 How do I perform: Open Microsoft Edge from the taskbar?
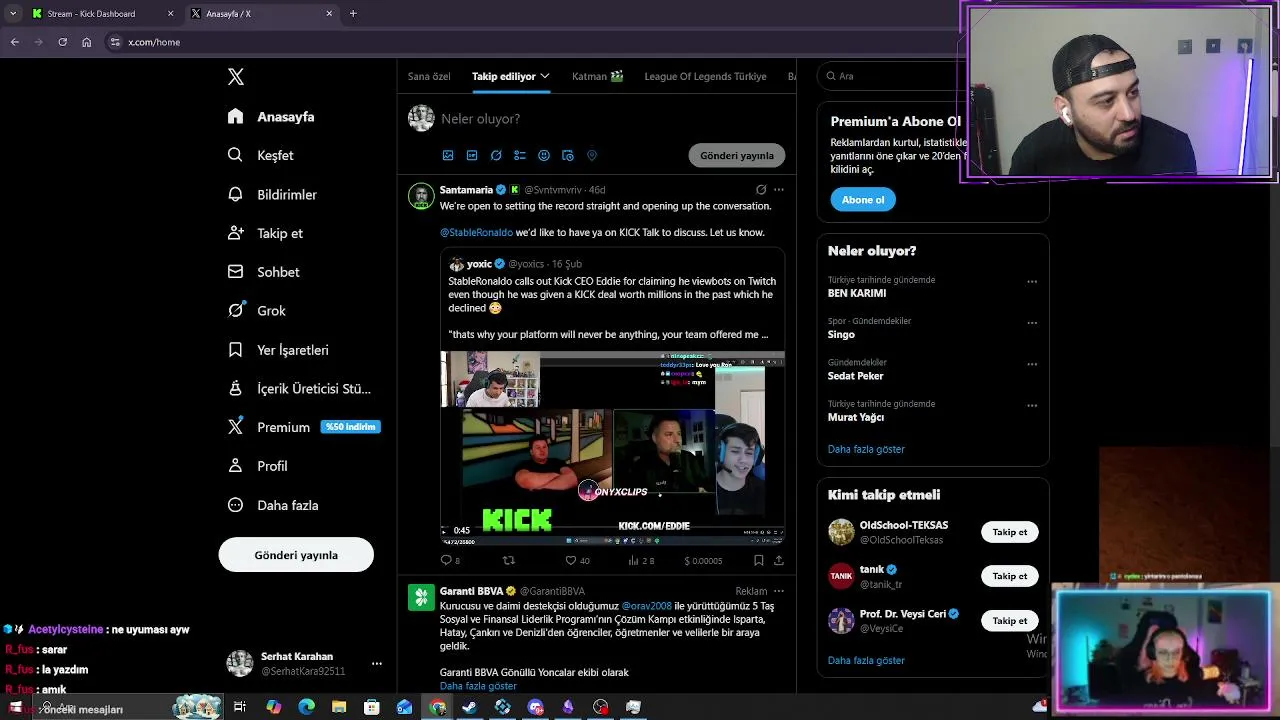(306, 707)
